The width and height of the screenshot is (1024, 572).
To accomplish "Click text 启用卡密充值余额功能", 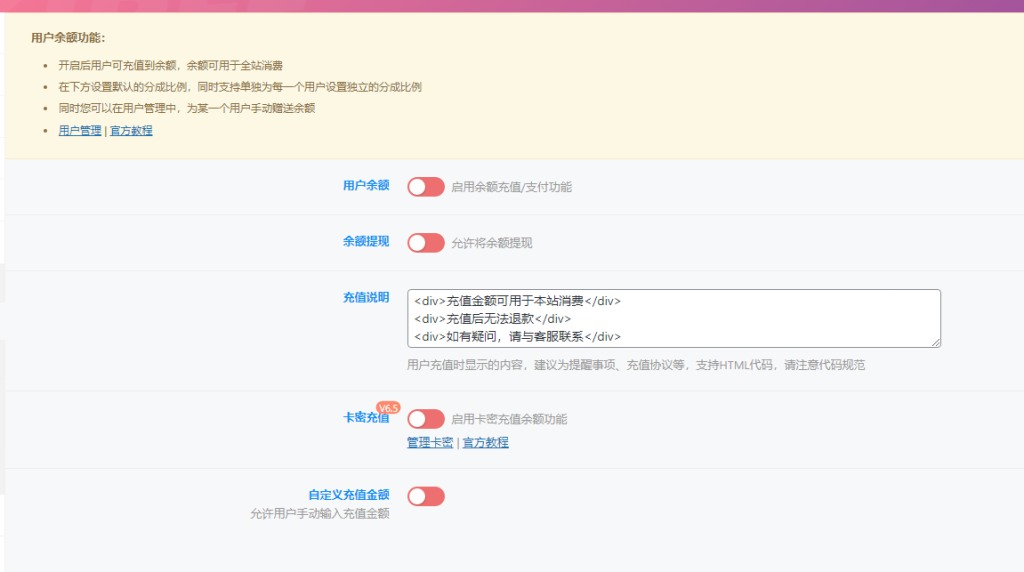I will (509, 419).
